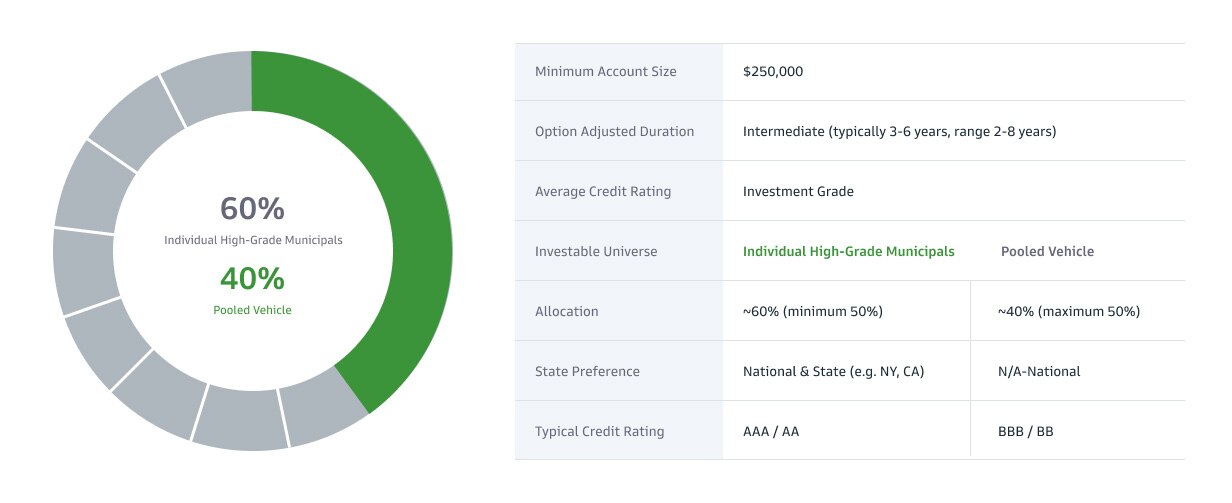Select the ~40% (maximum 50%) cell
The width and height of the screenshot is (1232, 503).
(x=1068, y=312)
